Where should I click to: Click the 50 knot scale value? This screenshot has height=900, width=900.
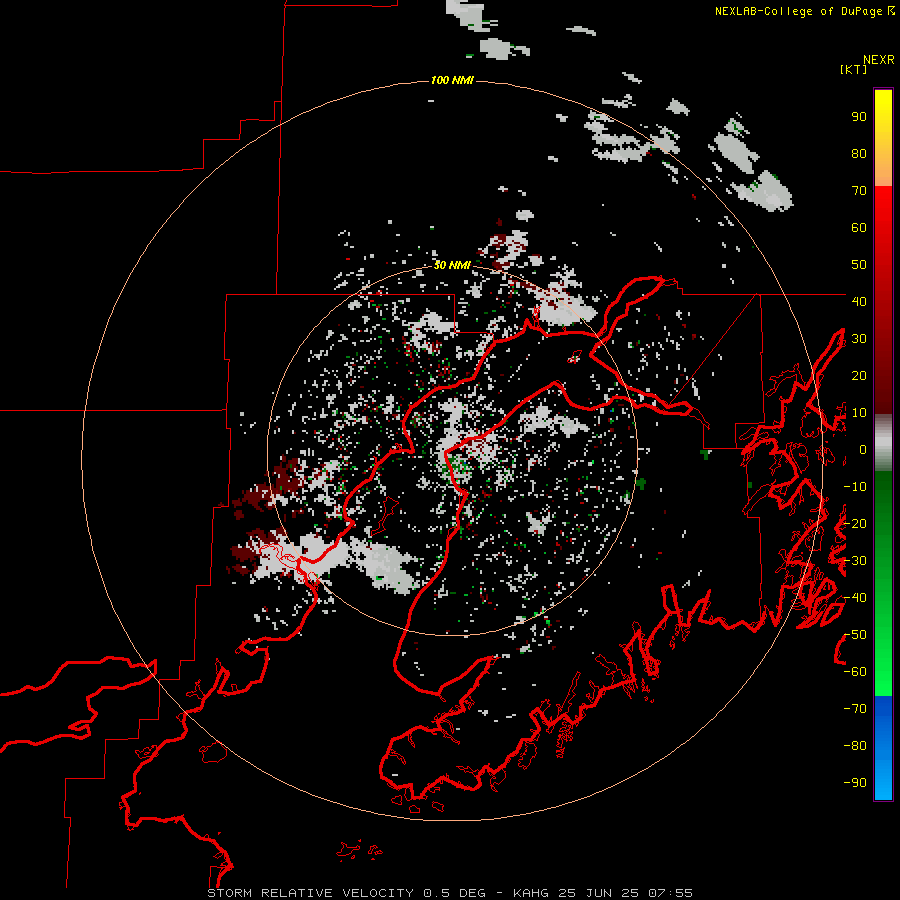(859, 265)
